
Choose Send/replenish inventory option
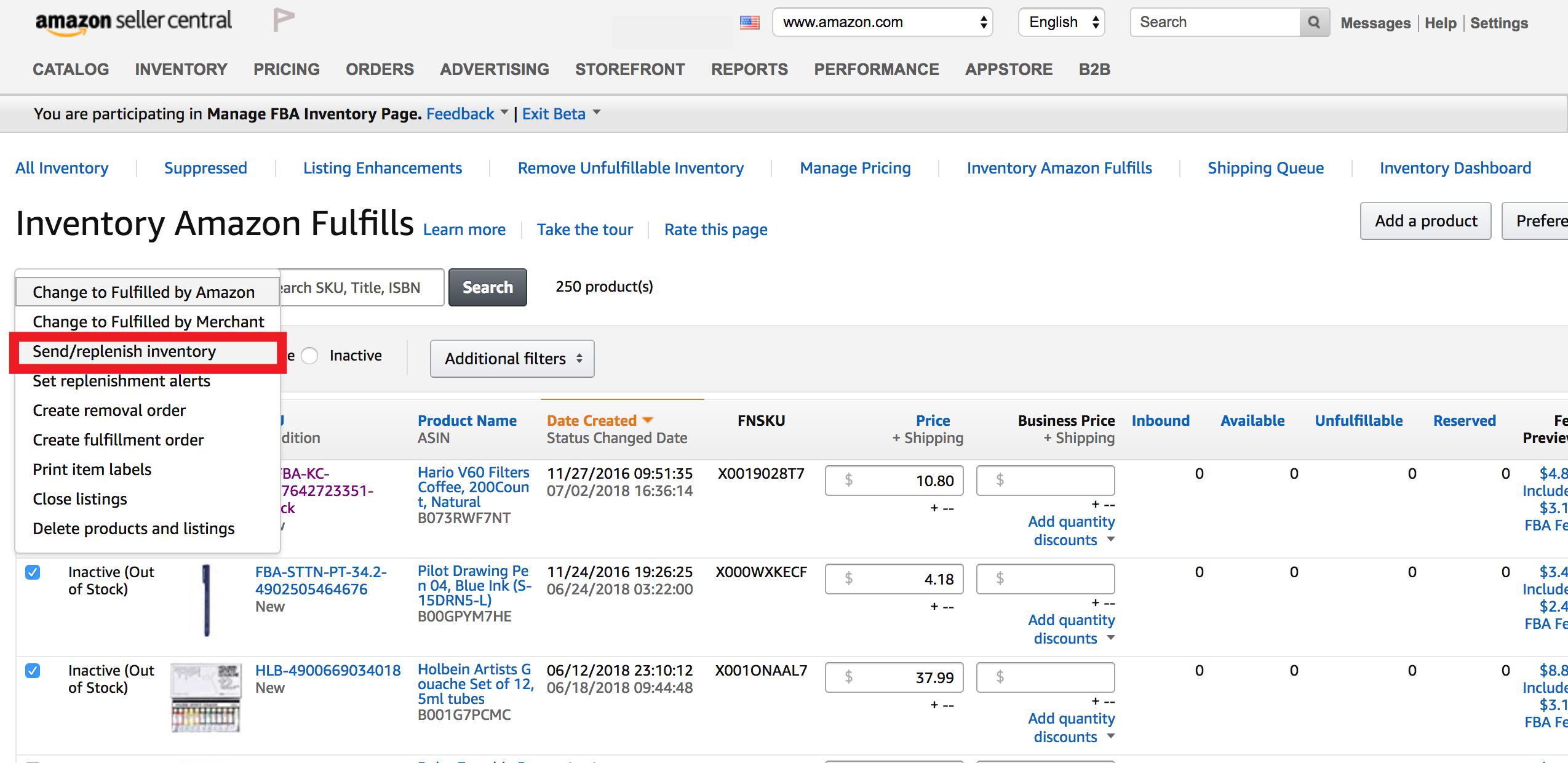pos(148,351)
